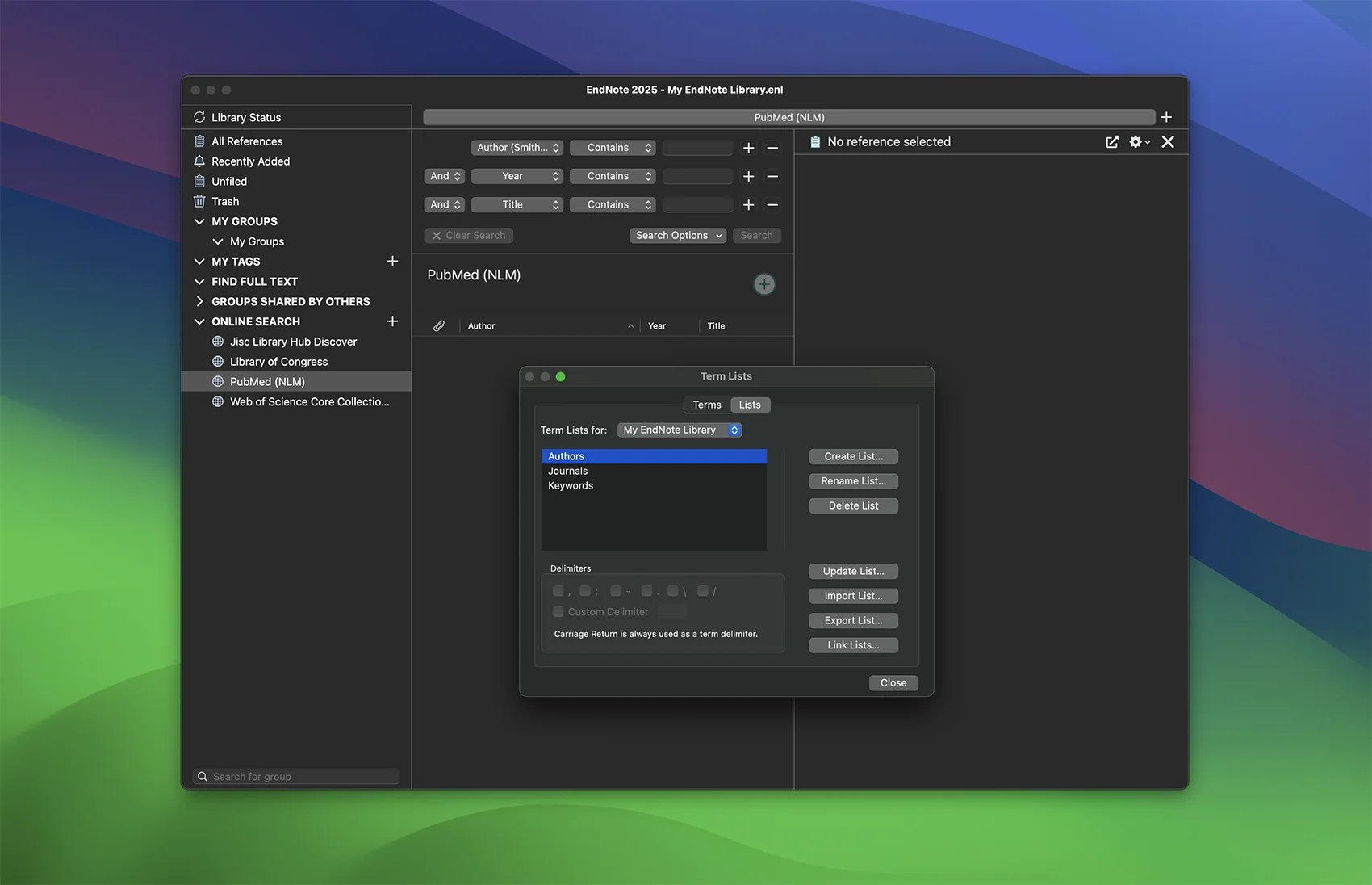Screen dimensions: 1372x885
Task: Enable the Custom Delimiter checkbox
Action: (x=558, y=612)
